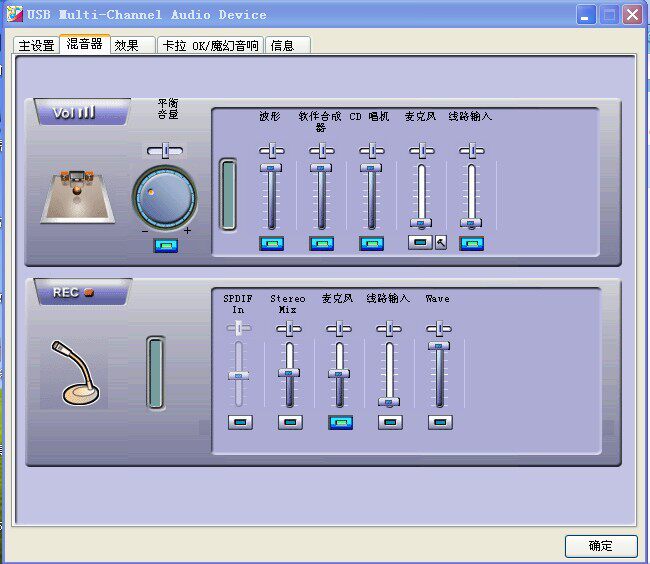Click the 平衡音量 master balance slider

click(165, 150)
